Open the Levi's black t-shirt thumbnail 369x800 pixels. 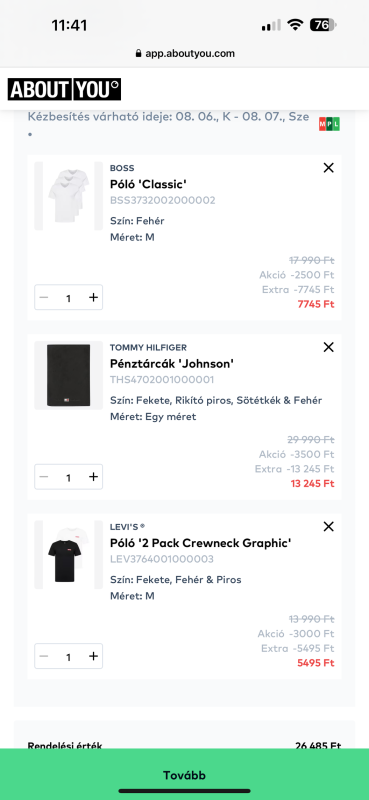[x=68, y=555]
